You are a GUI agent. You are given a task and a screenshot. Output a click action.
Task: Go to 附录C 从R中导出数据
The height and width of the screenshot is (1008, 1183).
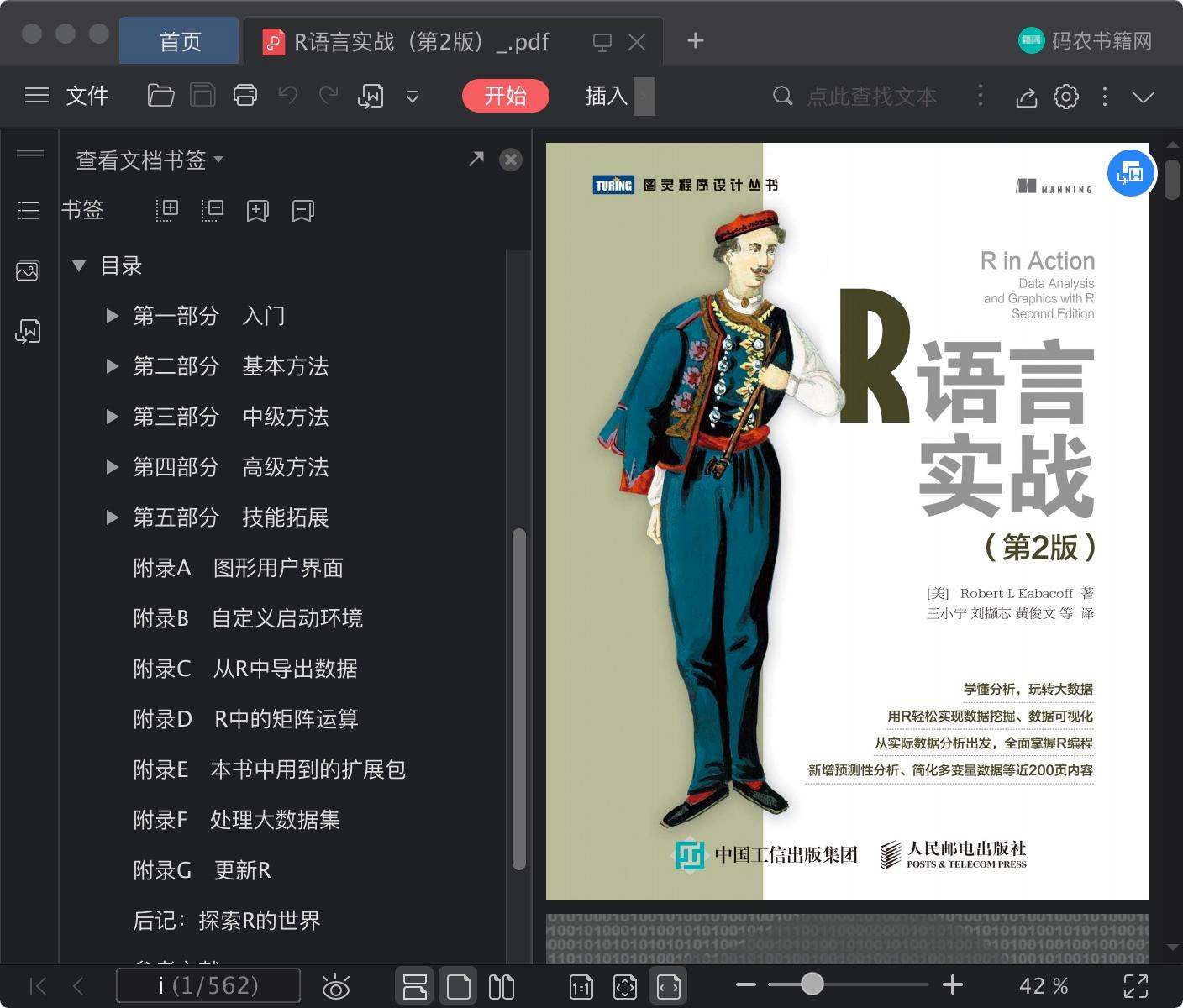[245, 669]
